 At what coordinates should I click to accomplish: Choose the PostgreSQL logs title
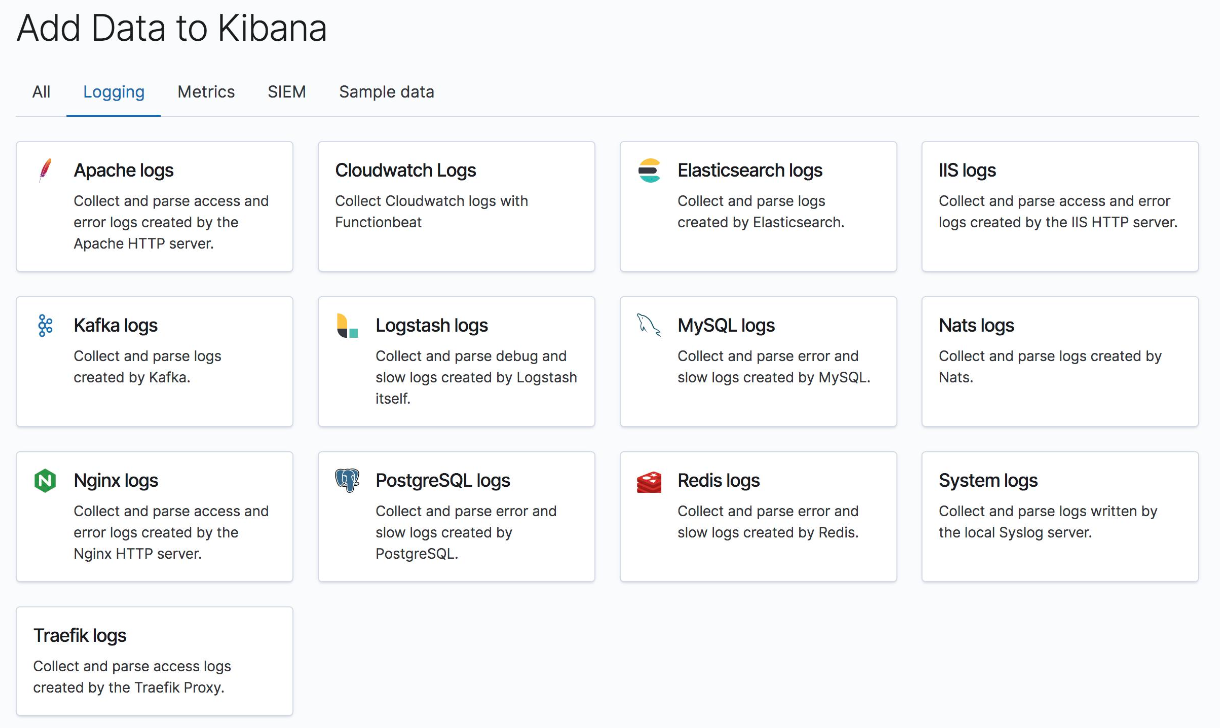tap(443, 481)
